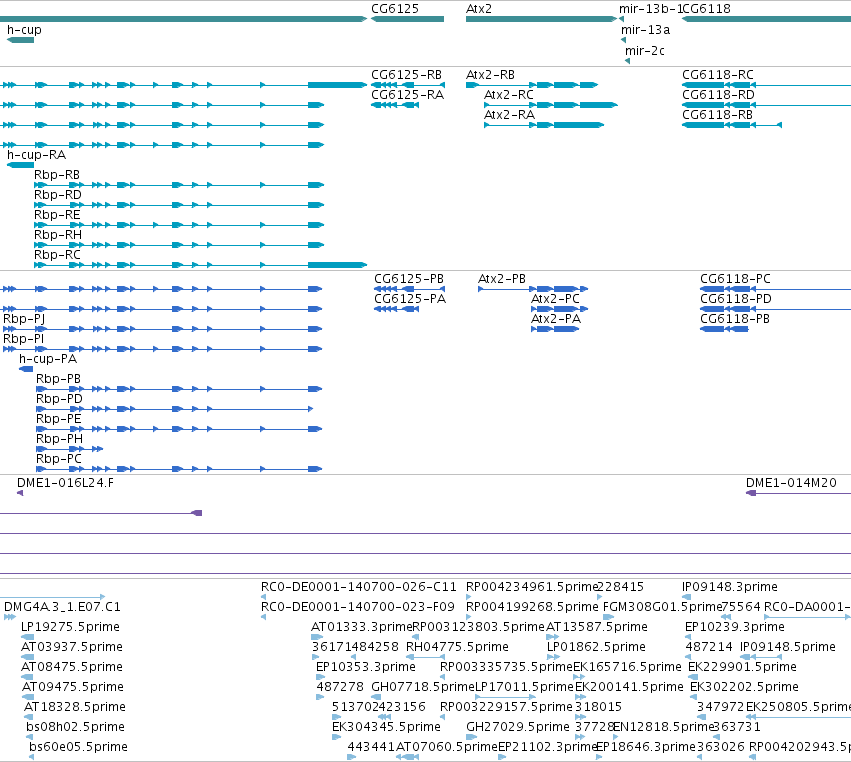Screen dimensions: 851x762
Task: Select the AT03937.5prime EST label
Action: 72,647
